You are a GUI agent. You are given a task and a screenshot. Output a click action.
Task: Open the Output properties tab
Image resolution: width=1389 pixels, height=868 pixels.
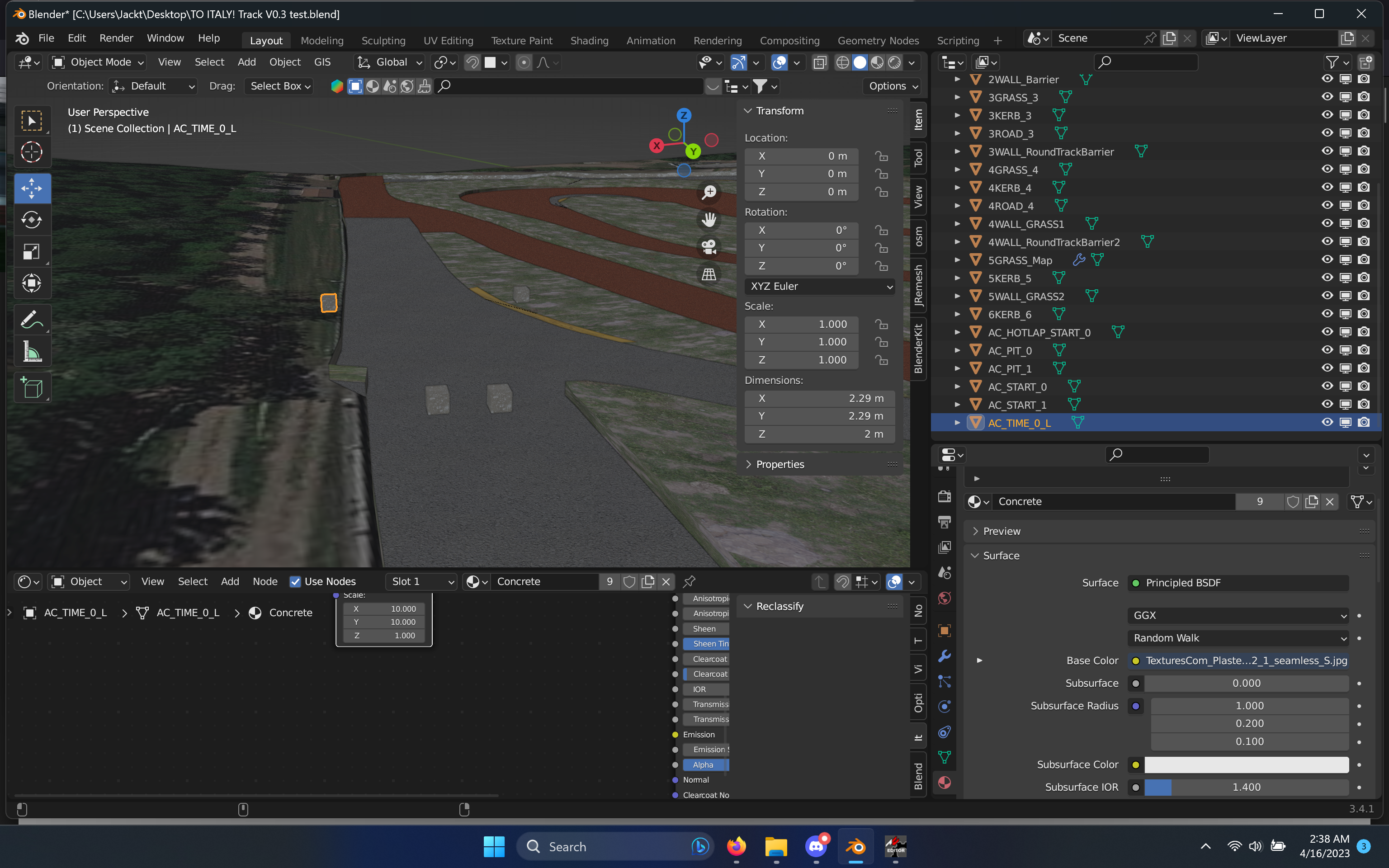(944, 522)
